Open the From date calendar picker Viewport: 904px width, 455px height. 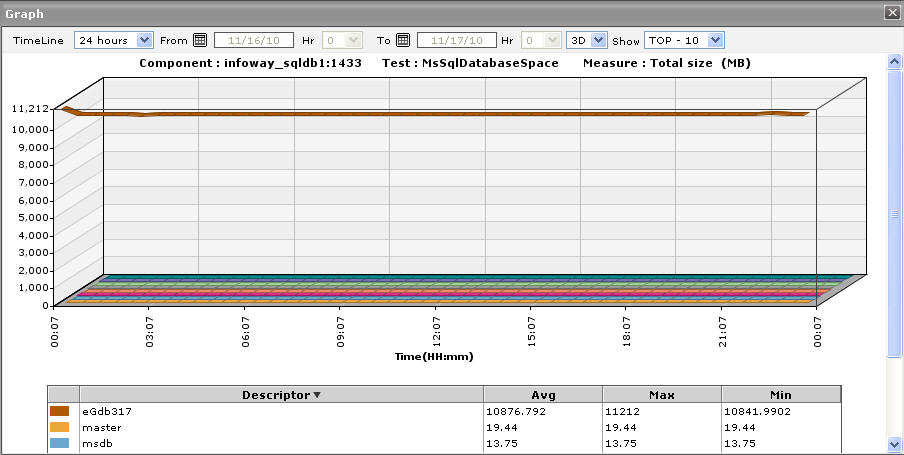[200, 40]
